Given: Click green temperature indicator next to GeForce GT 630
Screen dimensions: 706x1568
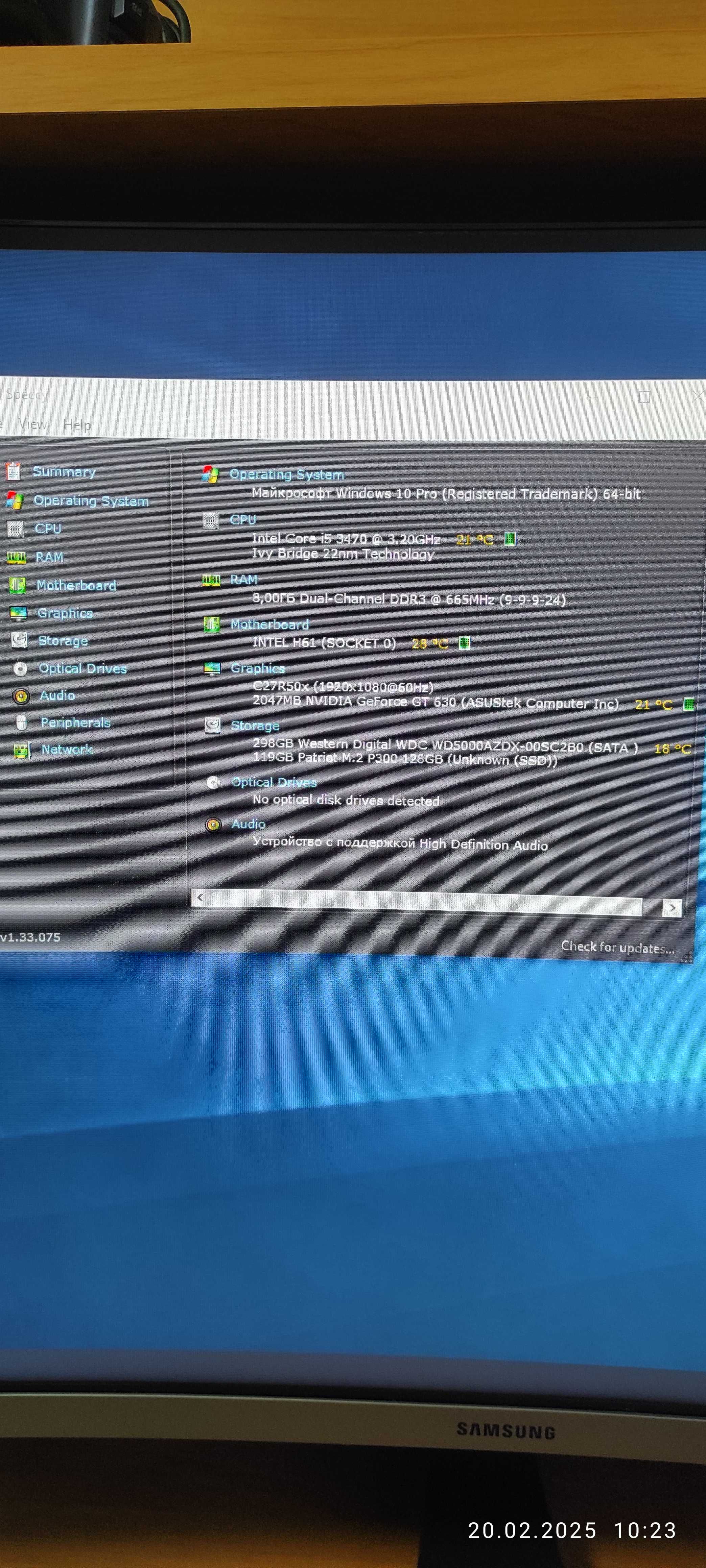Looking at the screenshot, I should (x=688, y=704).
